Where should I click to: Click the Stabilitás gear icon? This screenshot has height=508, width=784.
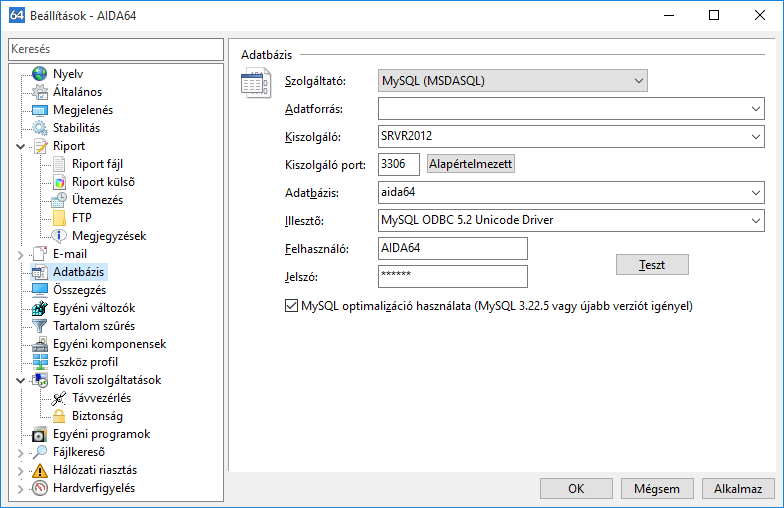(40, 128)
